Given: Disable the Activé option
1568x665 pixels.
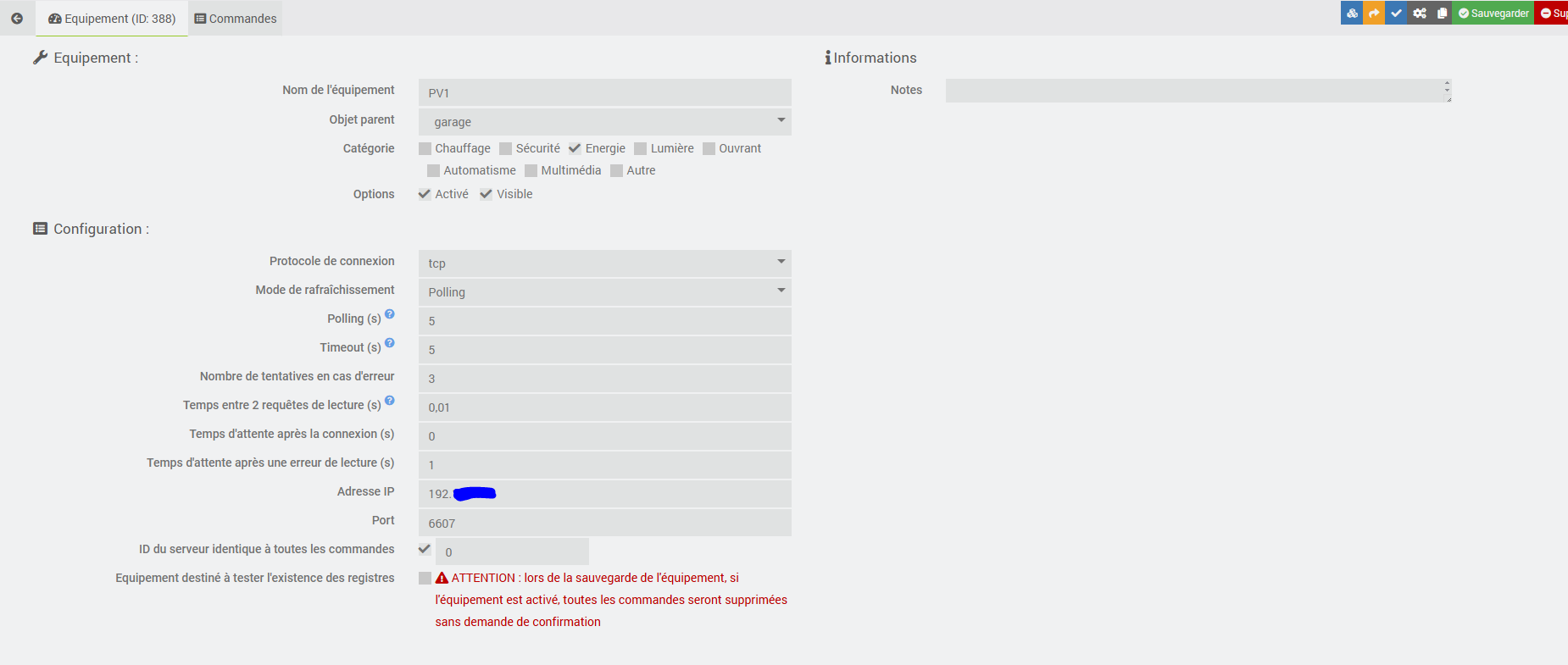Looking at the screenshot, I should [425, 194].
